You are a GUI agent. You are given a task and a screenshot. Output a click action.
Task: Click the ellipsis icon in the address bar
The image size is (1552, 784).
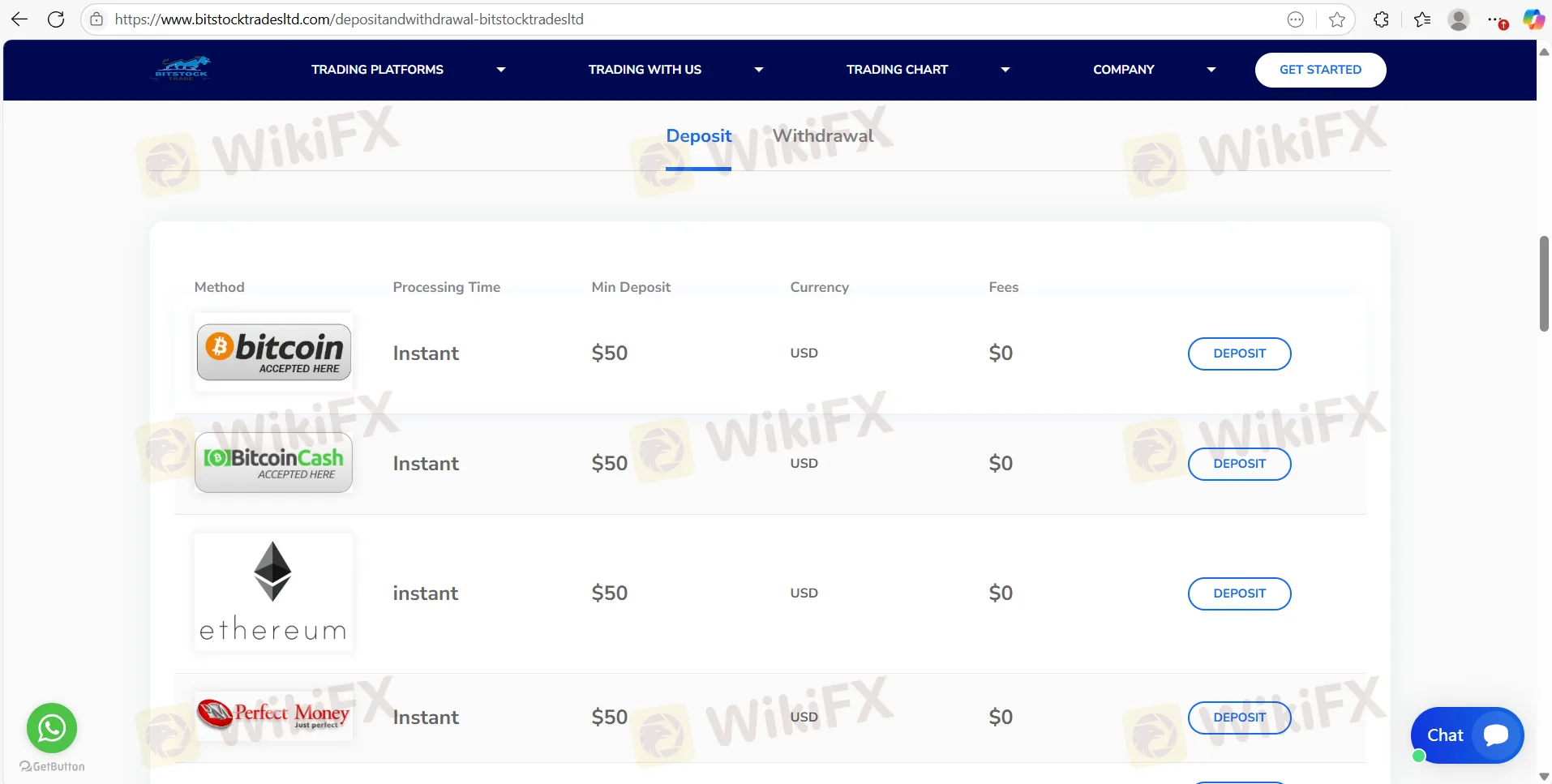(1296, 19)
